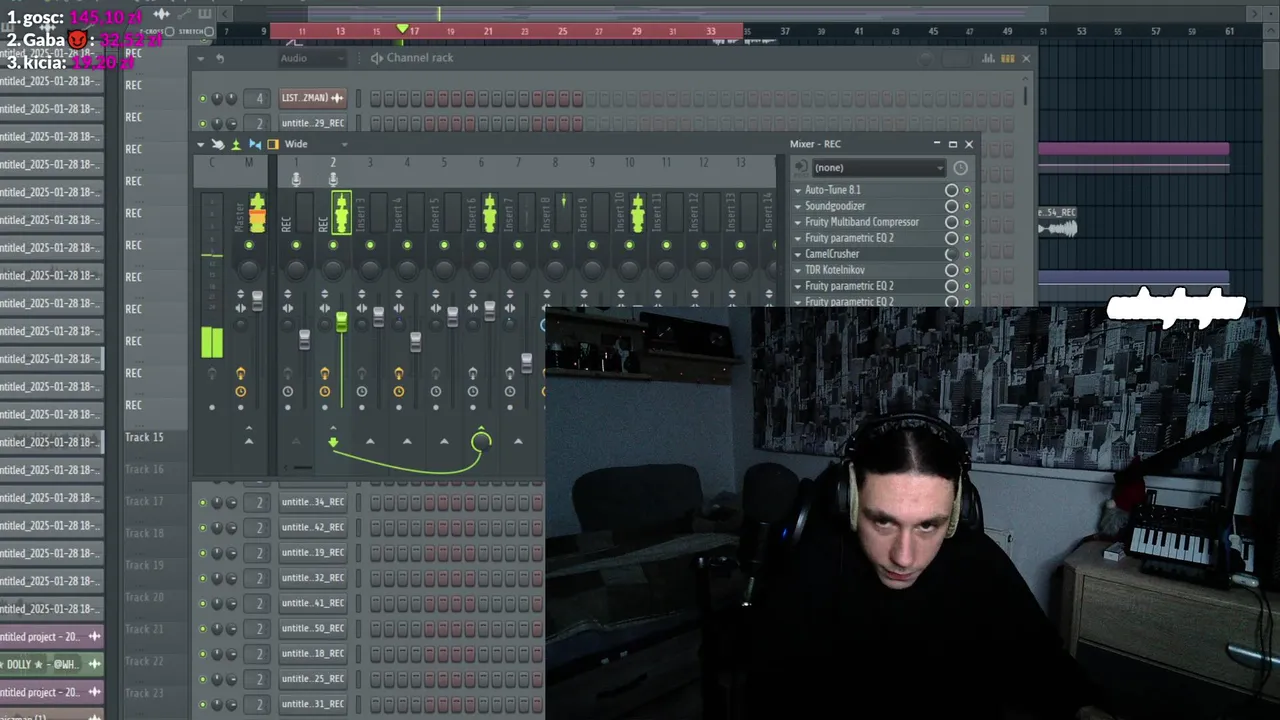Image resolution: width=1280 pixels, height=720 pixels.
Task: Click the untitle..50_REC channel button
Action: tap(312, 628)
